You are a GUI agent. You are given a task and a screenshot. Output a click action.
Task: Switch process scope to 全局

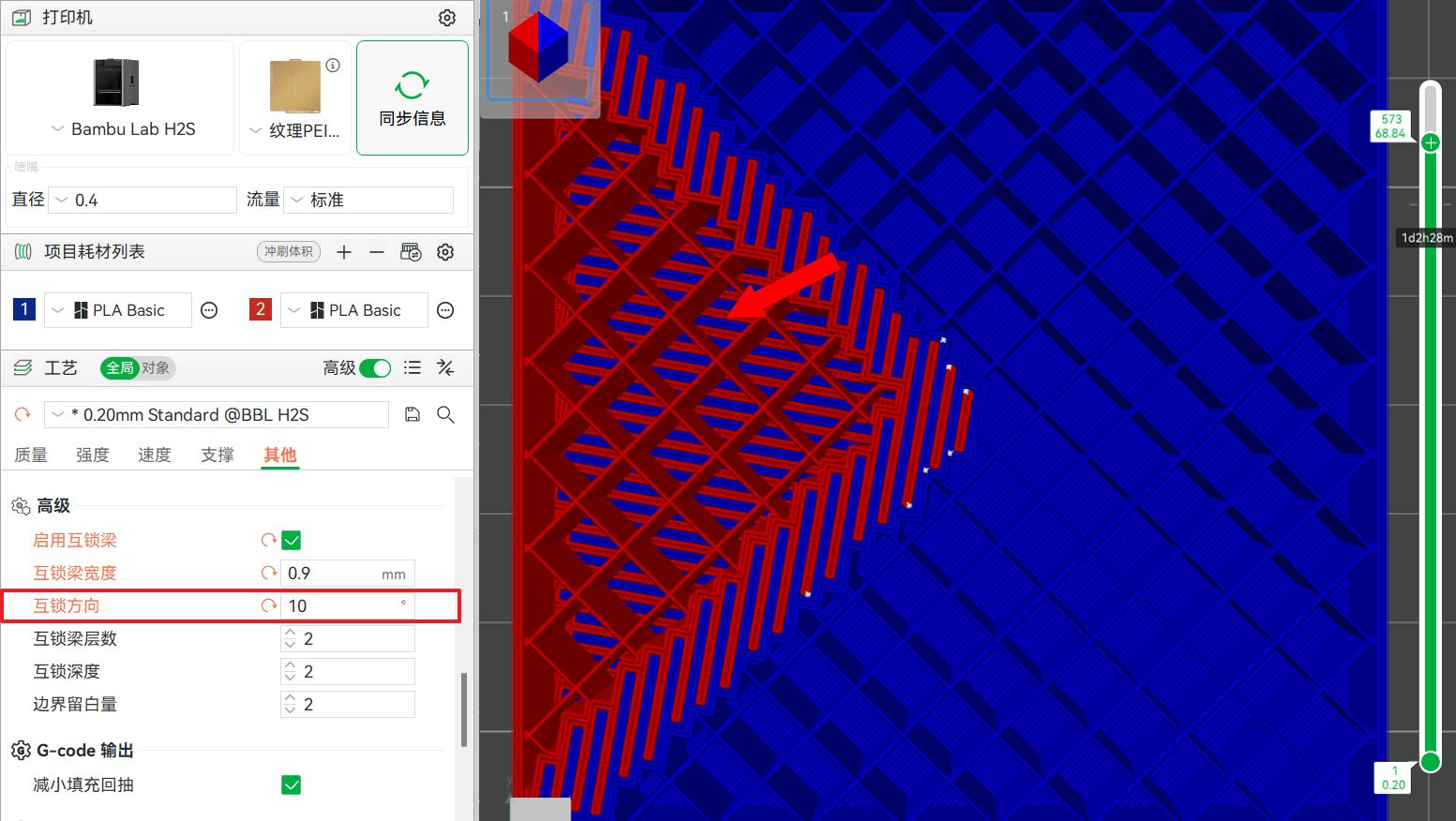pos(119,368)
